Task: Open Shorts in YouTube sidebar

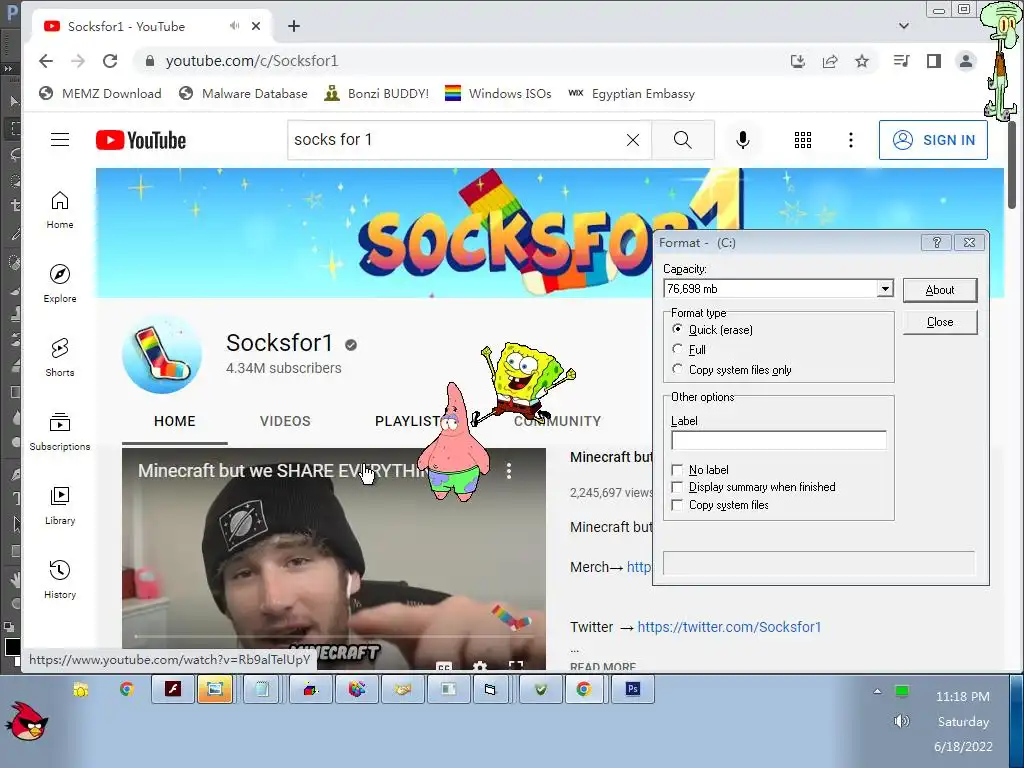Action: (59, 357)
